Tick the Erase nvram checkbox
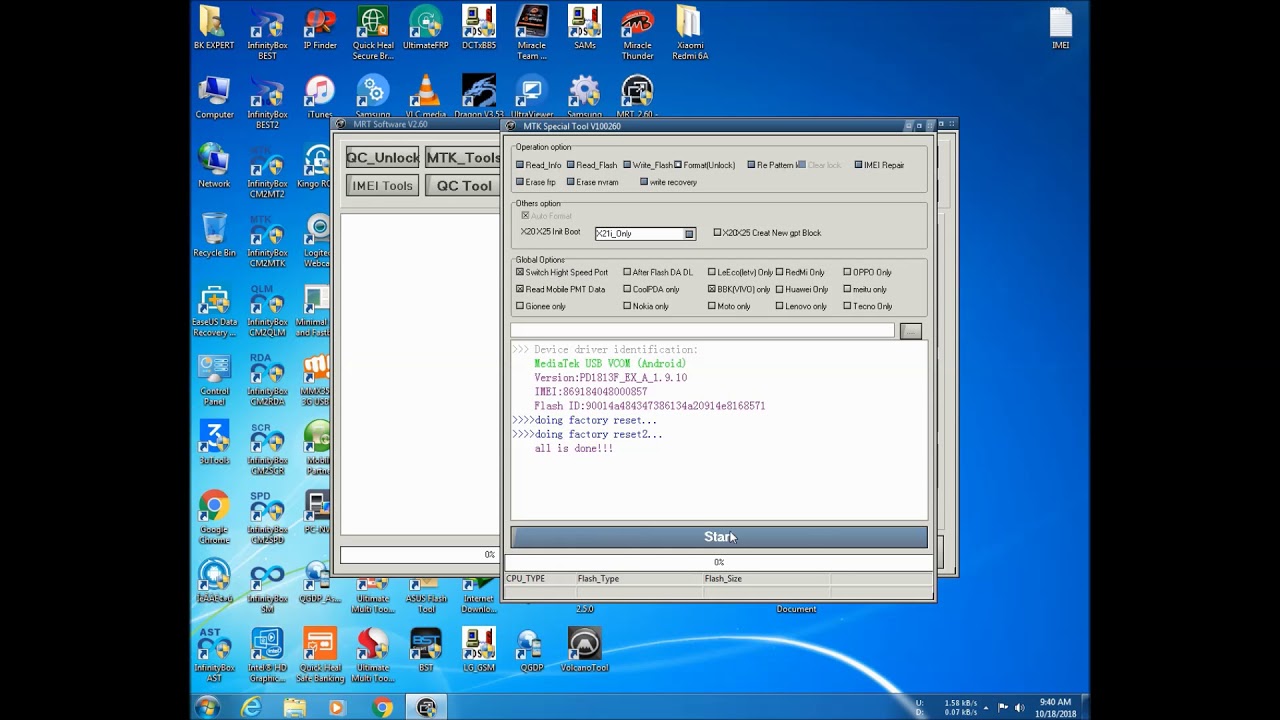The height and width of the screenshot is (720, 1280). click(570, 182)
